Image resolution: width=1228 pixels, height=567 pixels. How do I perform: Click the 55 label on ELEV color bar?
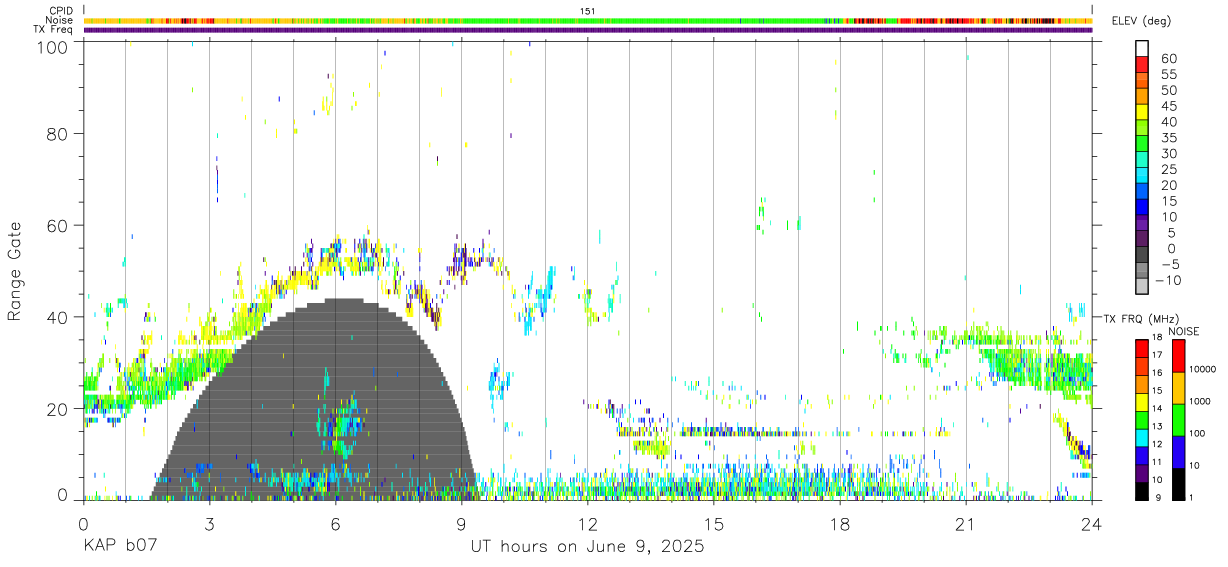point(1169,74)
